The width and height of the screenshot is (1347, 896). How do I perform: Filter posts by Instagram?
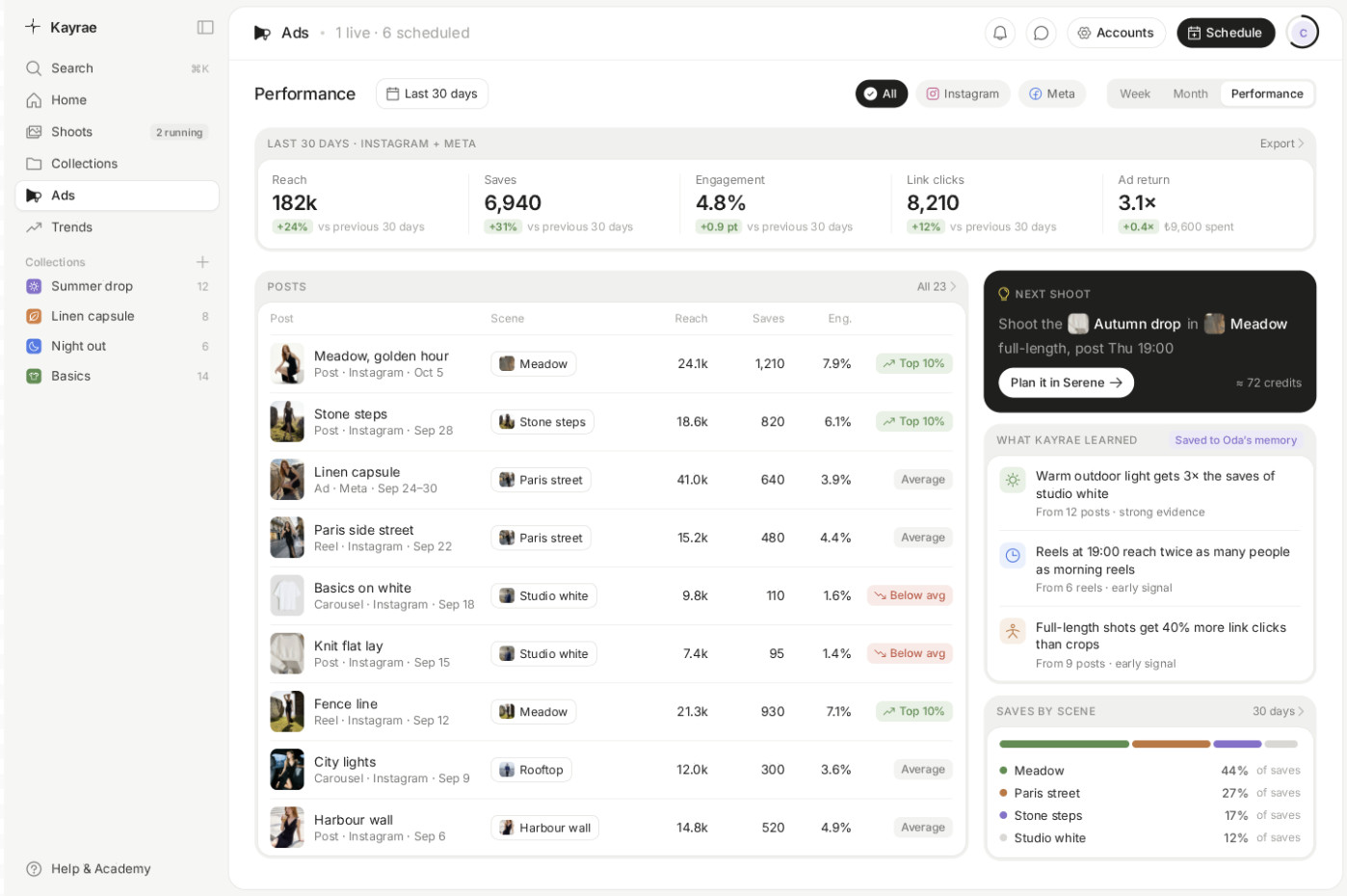[x=963, y=93]
